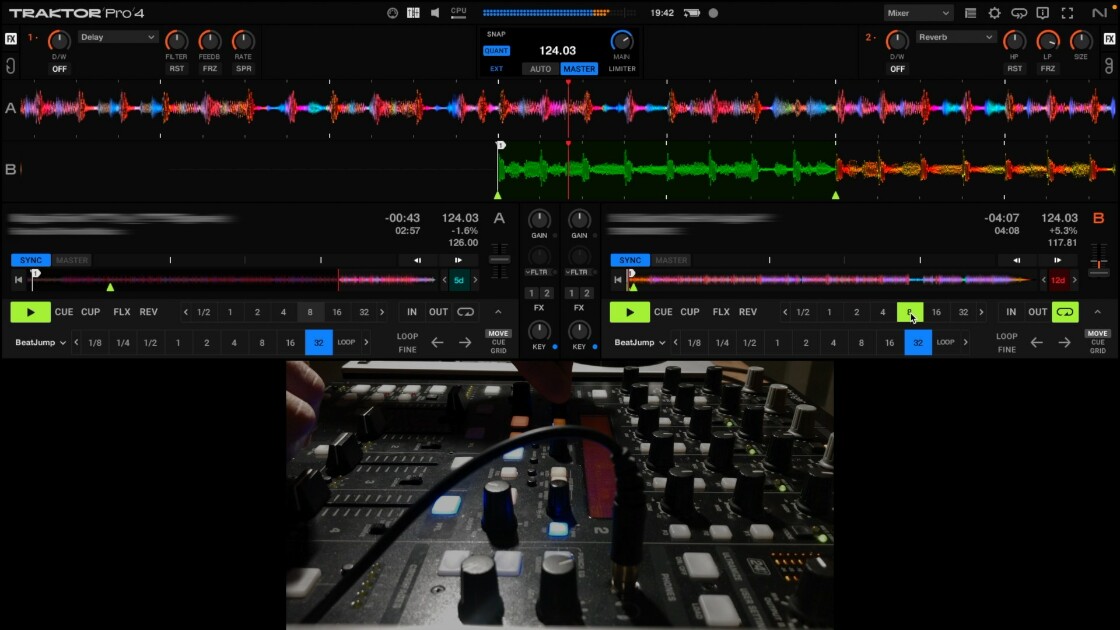Enable FLX mode on deck A
Screen dimensions: 1120x630
121,312
